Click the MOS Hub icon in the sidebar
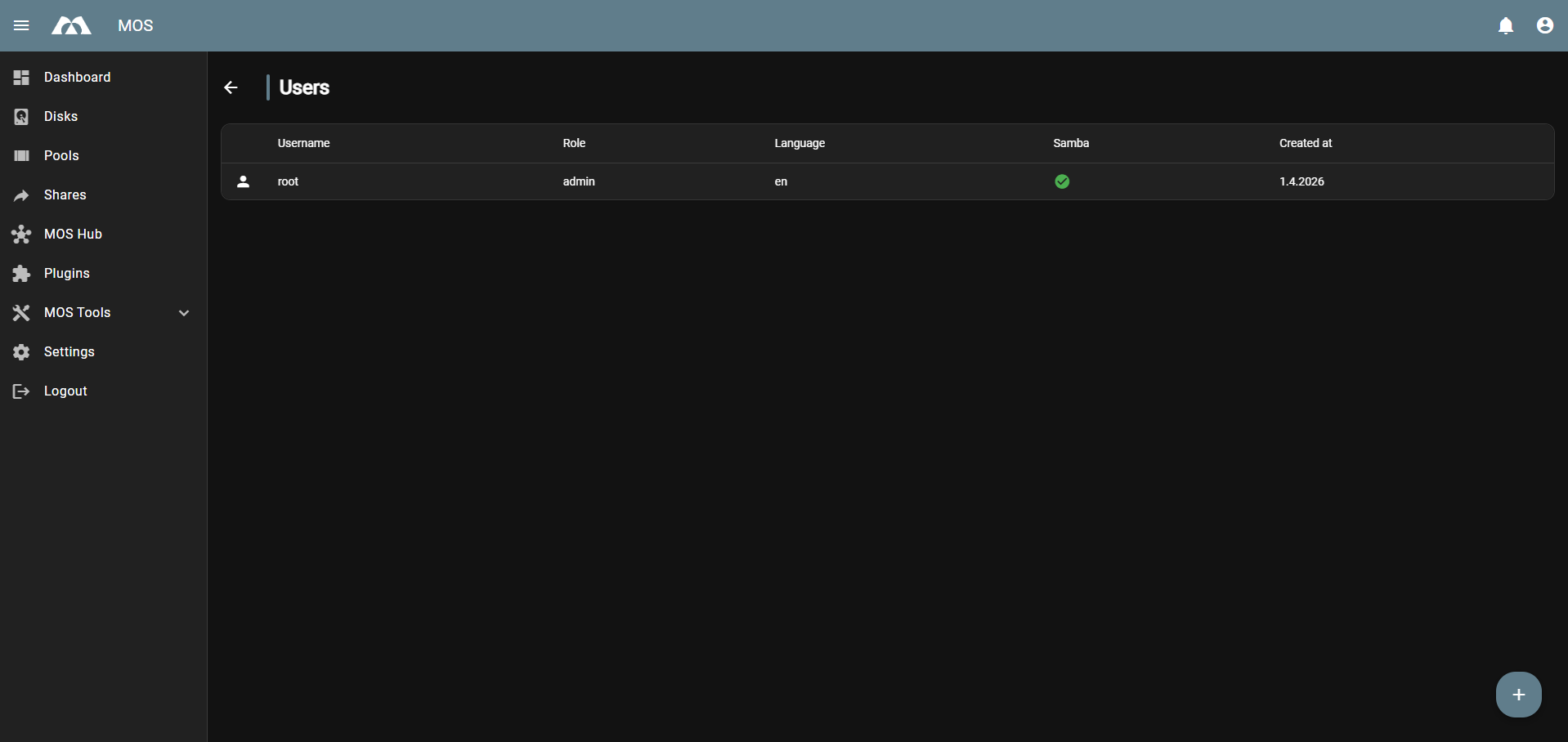 click(x=21, y=235)
